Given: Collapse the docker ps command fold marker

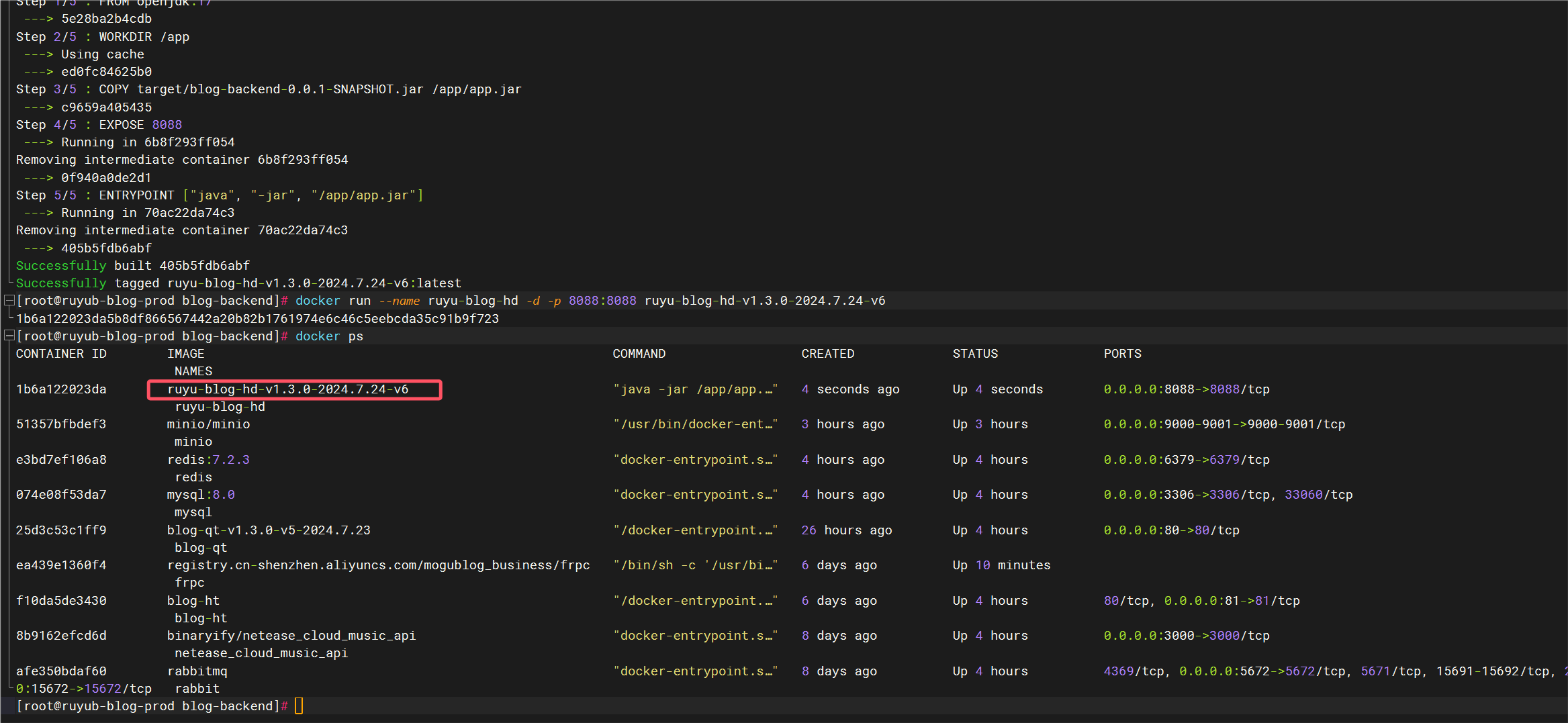Looking at the screenshot, I should [x=9, y=336].
